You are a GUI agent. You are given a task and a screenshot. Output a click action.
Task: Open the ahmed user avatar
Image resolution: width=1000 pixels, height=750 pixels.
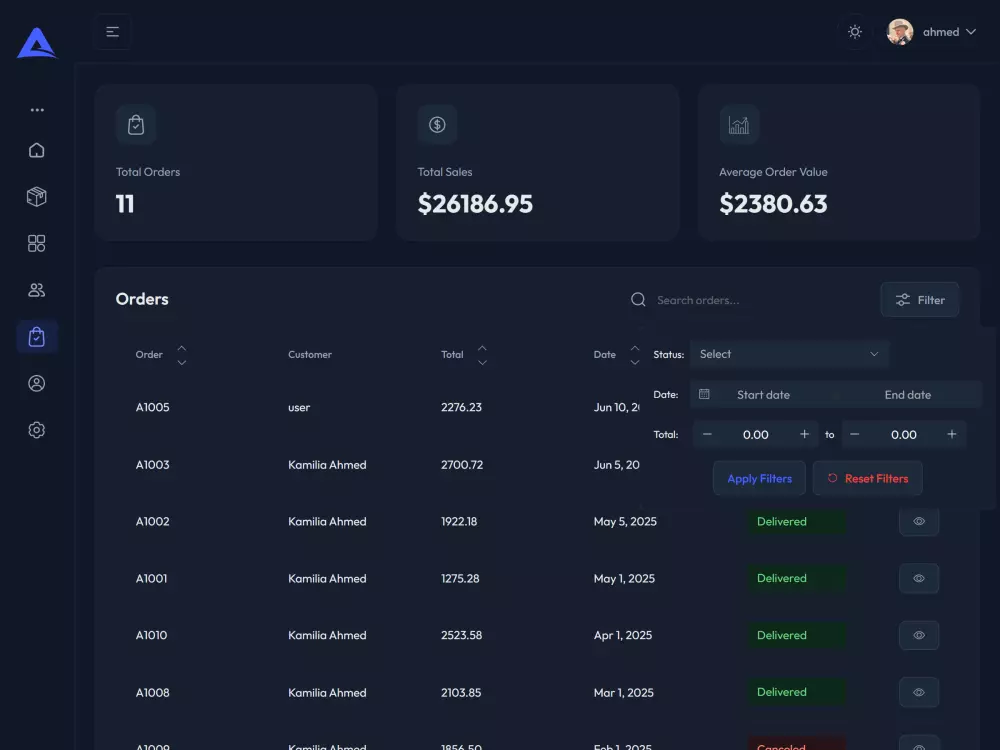coord(900,32)
